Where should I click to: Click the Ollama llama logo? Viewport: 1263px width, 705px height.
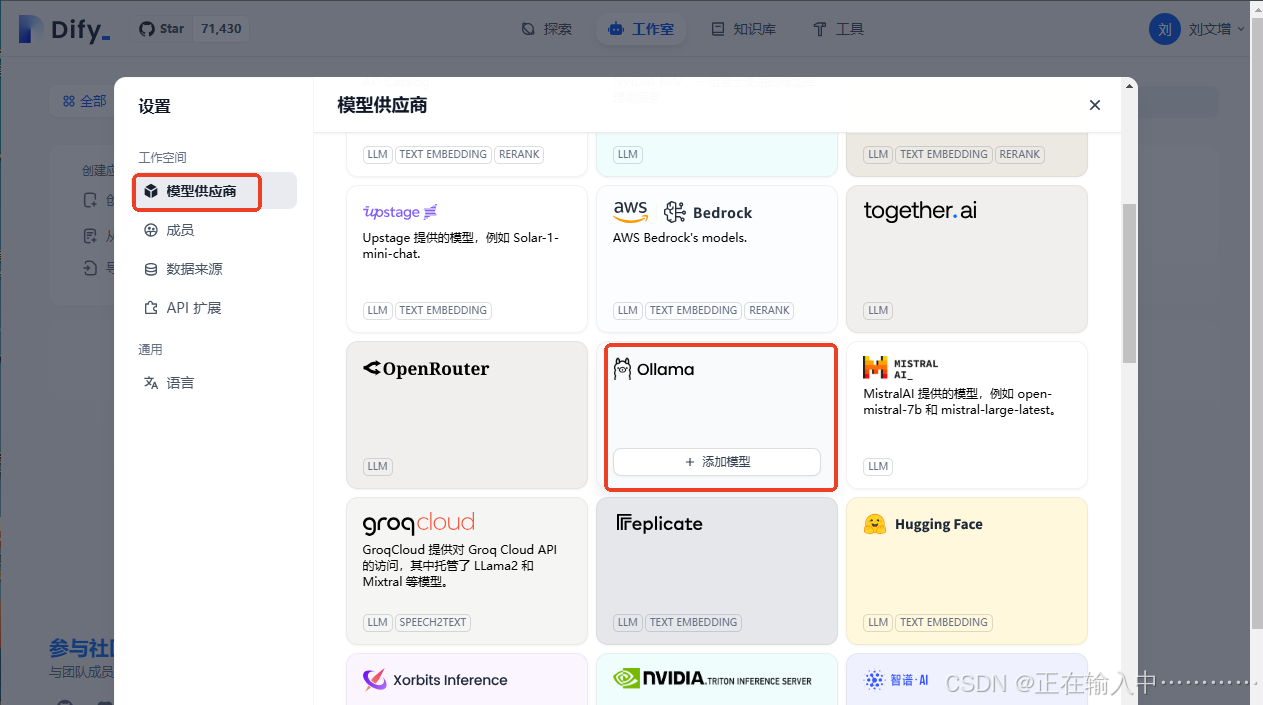(x=622, y=369)
